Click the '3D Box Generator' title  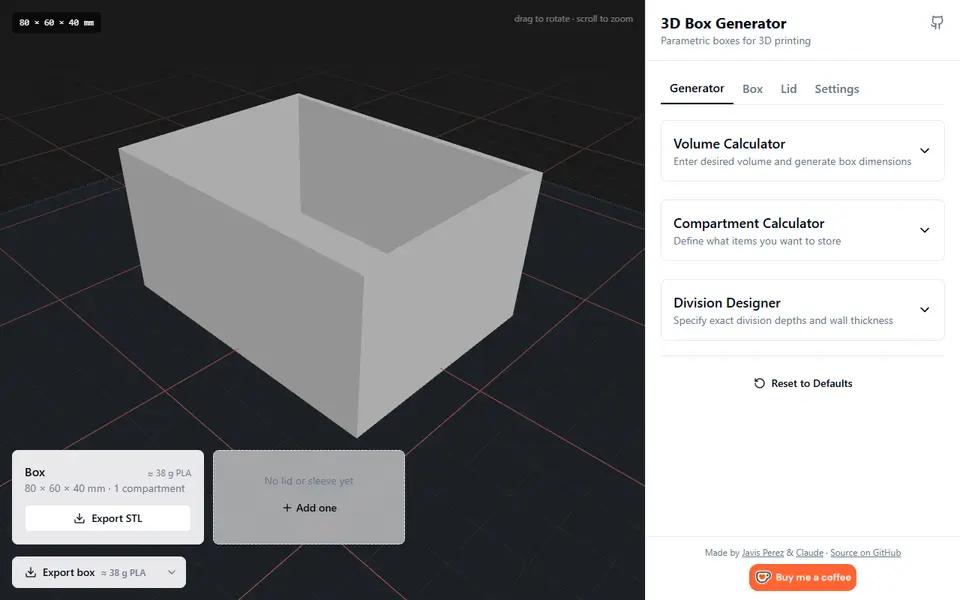[x=723, y=23]
